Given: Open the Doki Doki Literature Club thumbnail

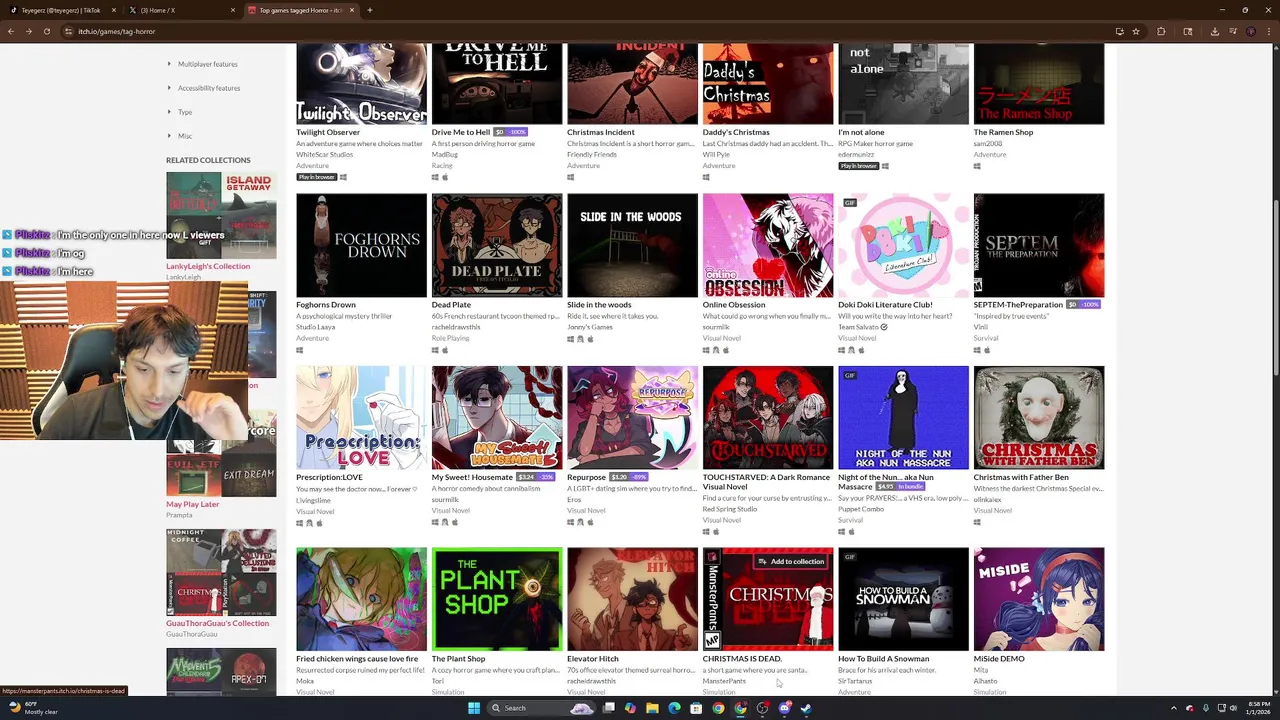Looking at the screenshot, I should pos(903,246).
